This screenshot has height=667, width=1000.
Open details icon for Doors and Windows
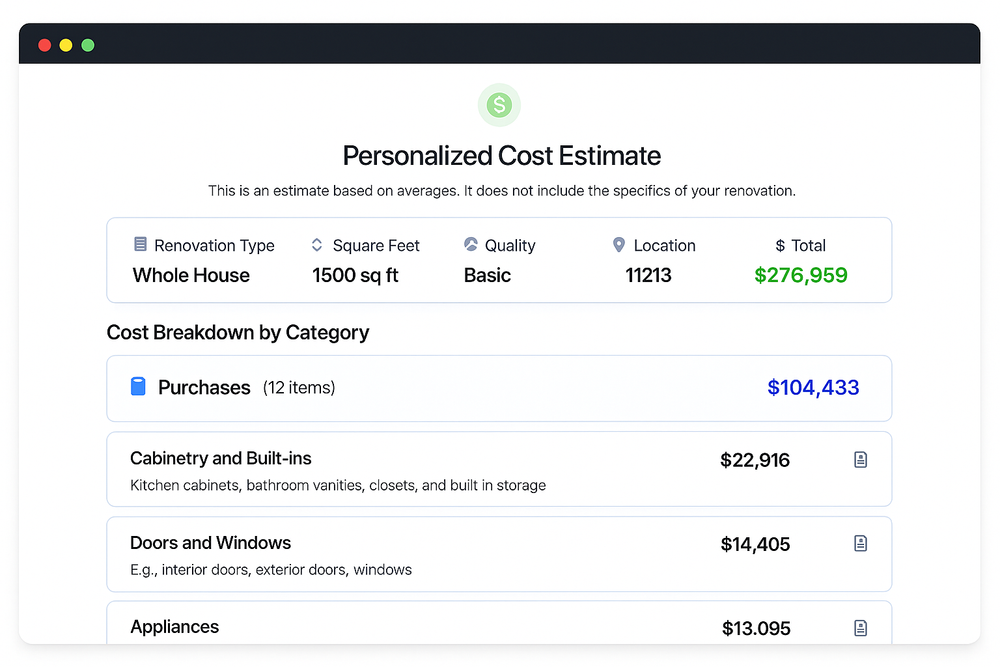[860, 543]
